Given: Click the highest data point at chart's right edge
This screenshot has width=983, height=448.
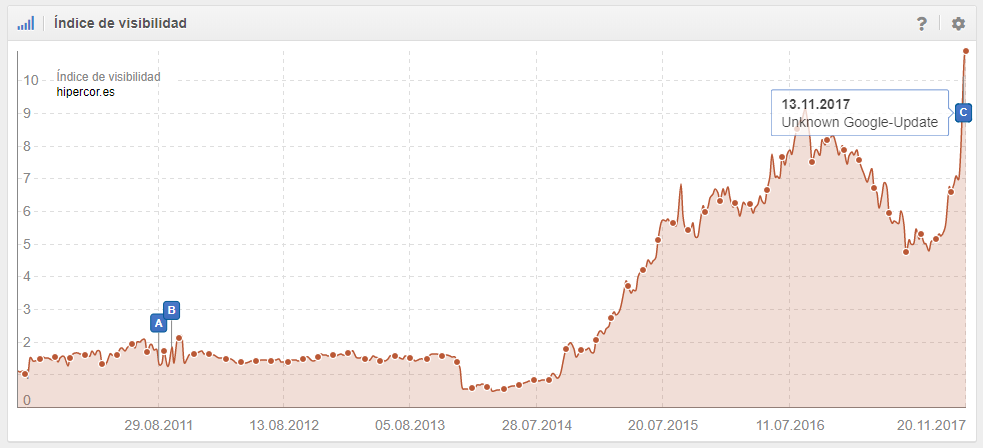Looking at the screenshot, I should 965,51.
